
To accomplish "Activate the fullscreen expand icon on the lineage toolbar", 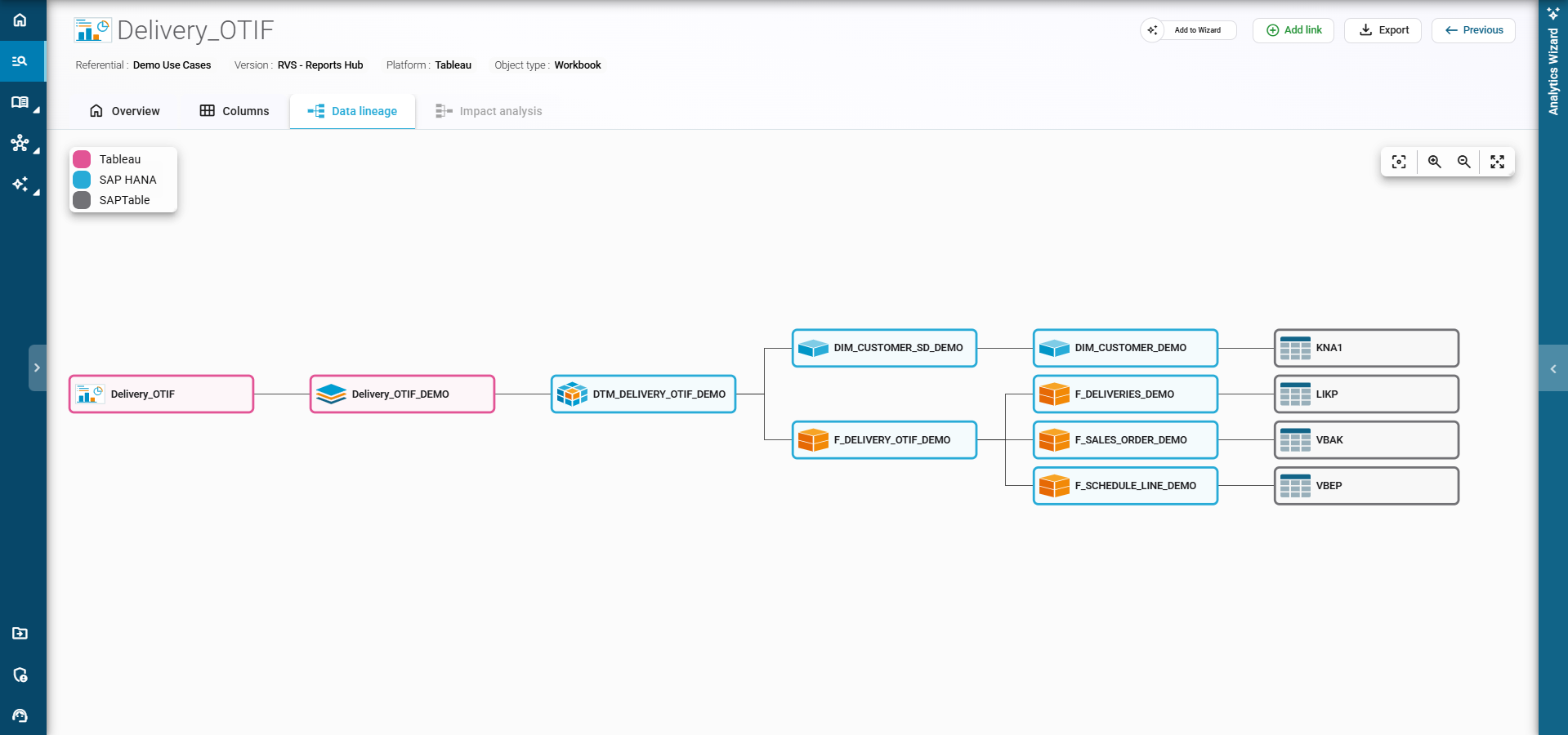I will [1497, 162].
